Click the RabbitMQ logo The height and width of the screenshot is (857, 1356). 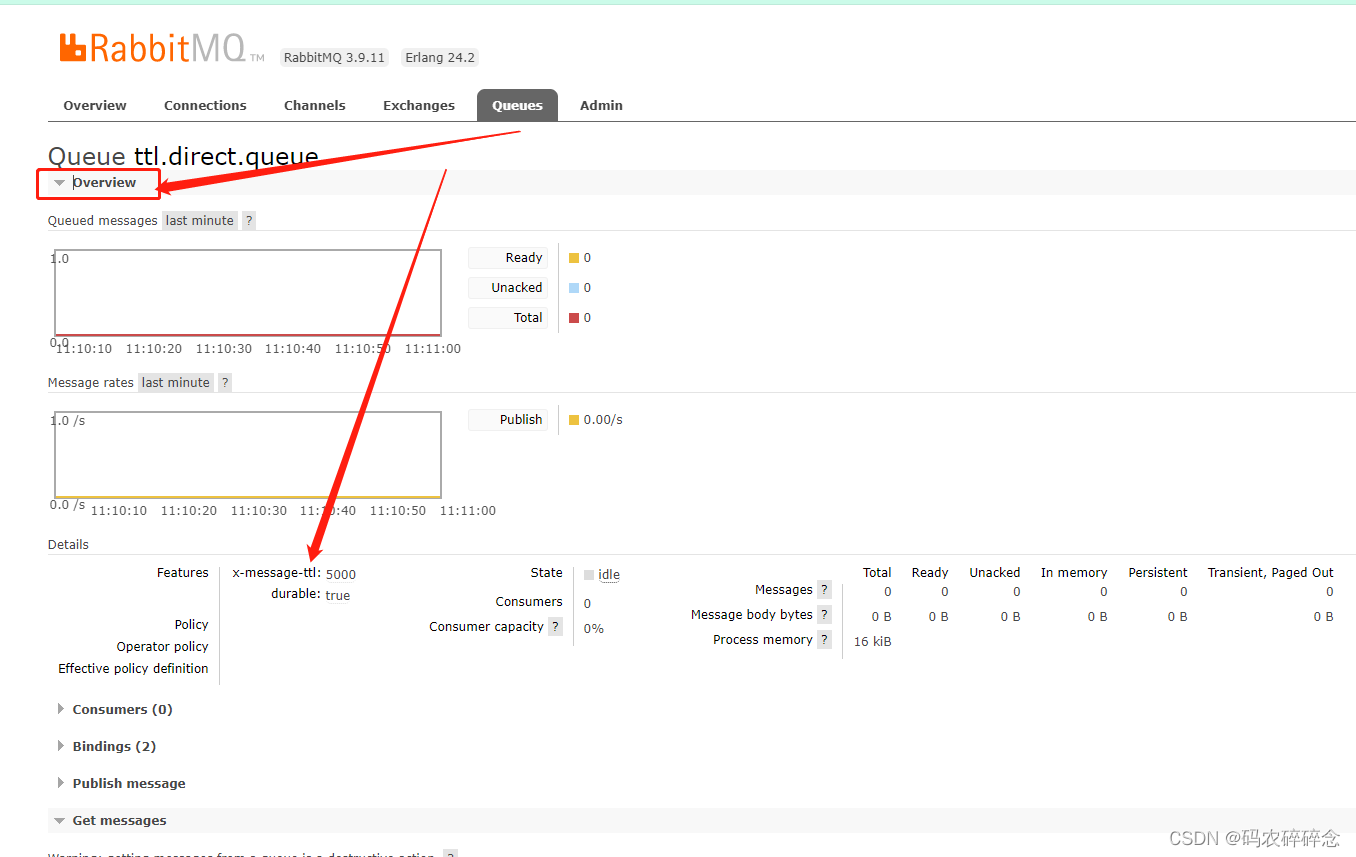pos(162,48)
